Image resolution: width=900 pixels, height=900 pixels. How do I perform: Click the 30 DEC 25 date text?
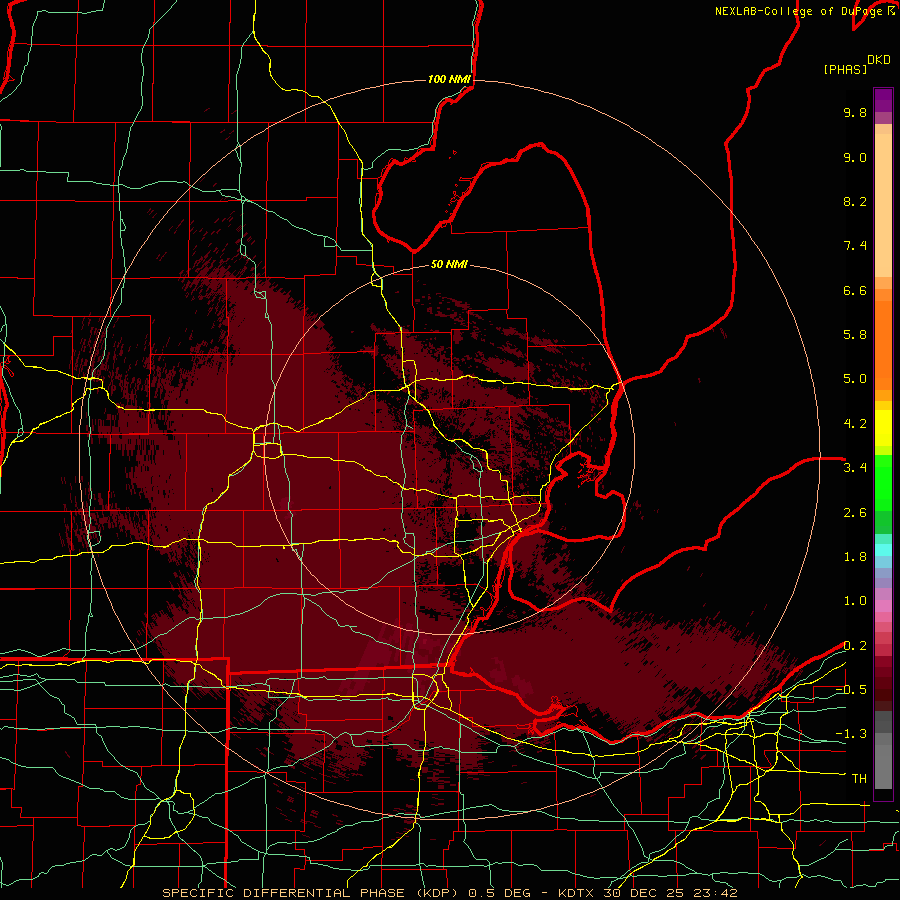(645, 893)
